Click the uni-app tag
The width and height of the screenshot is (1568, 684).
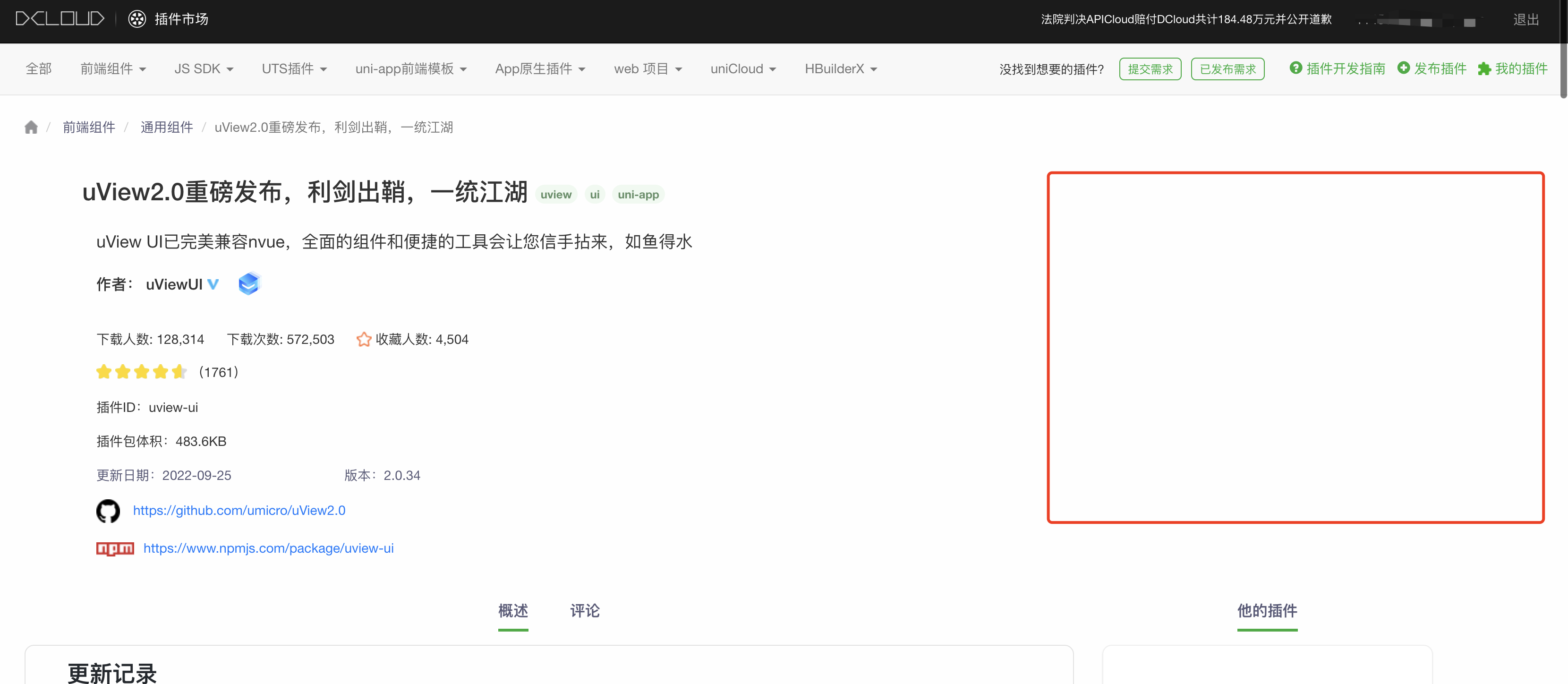tap(638, 195)
